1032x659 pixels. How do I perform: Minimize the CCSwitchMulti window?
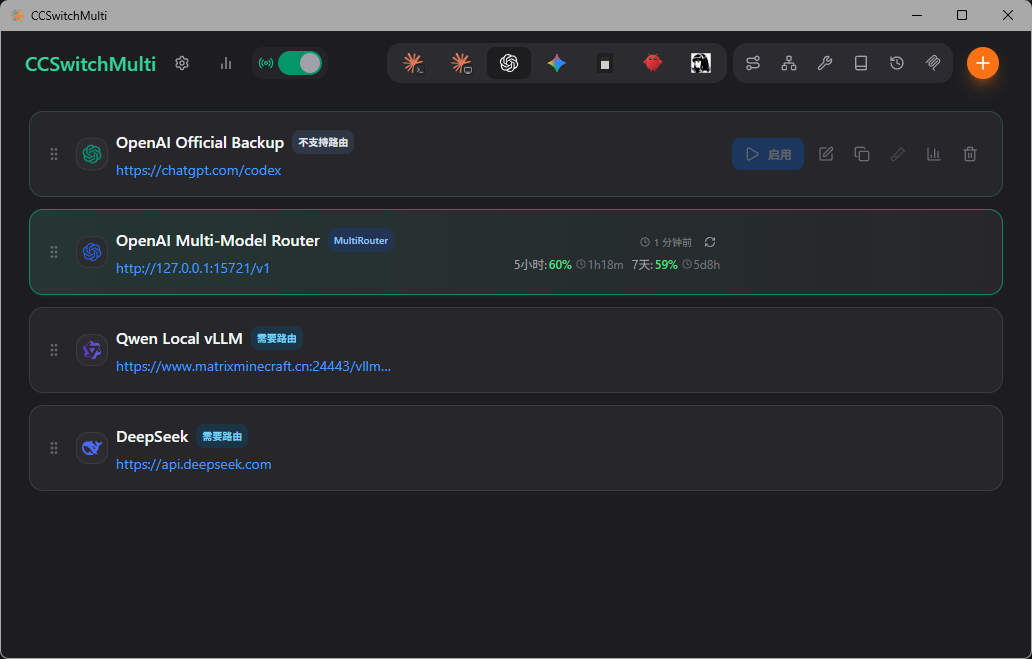coord(916,15)
